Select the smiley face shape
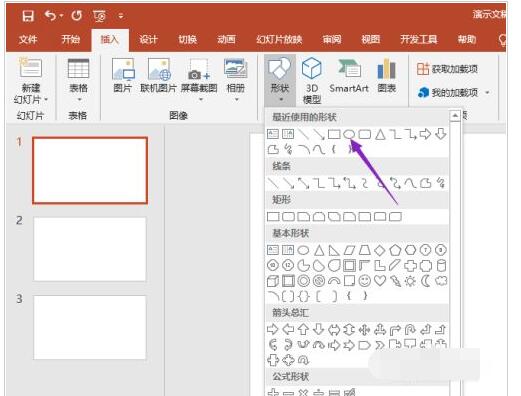 tap(364, 281)
